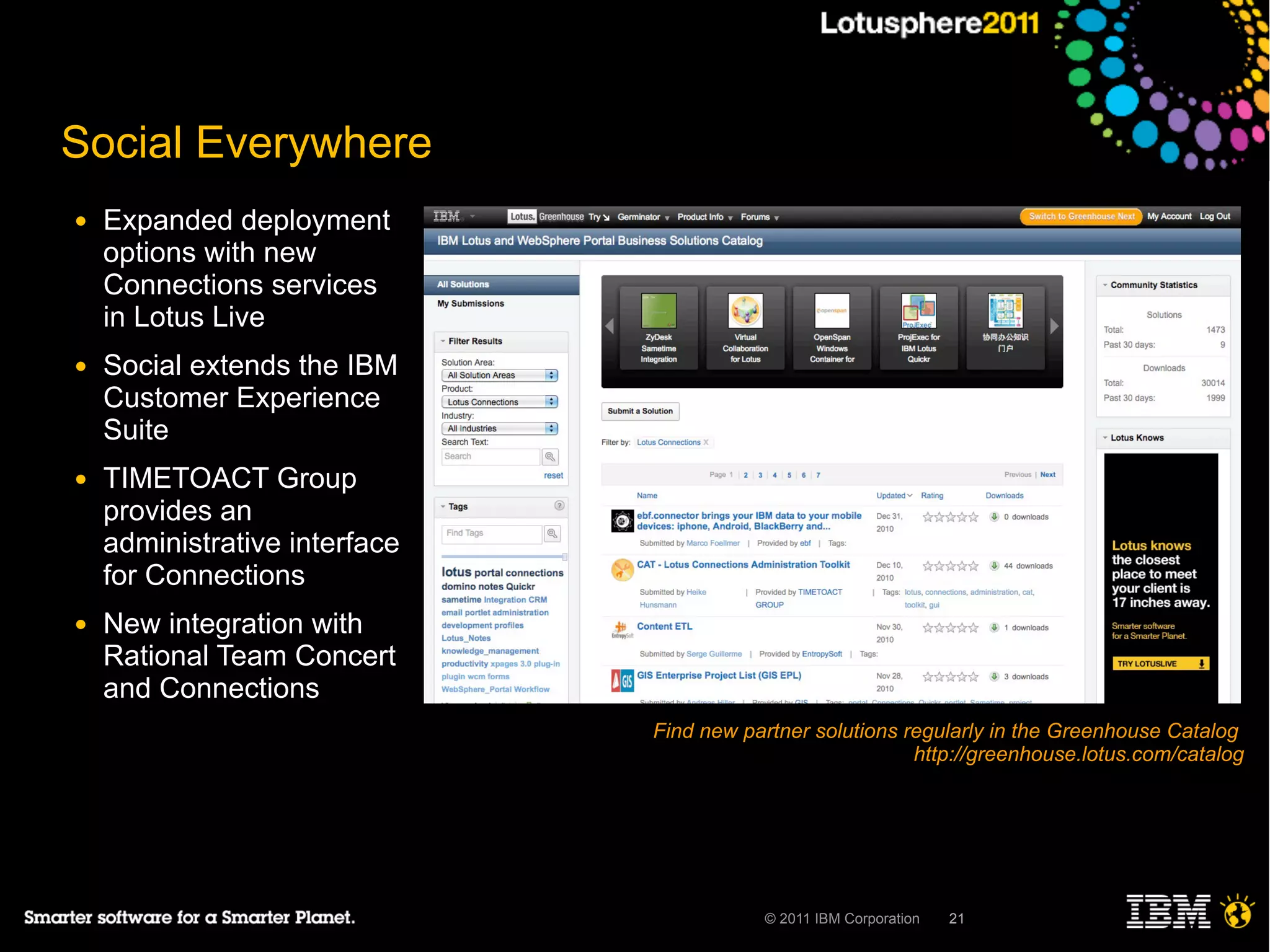Click the My Account link

point(1170,216)
